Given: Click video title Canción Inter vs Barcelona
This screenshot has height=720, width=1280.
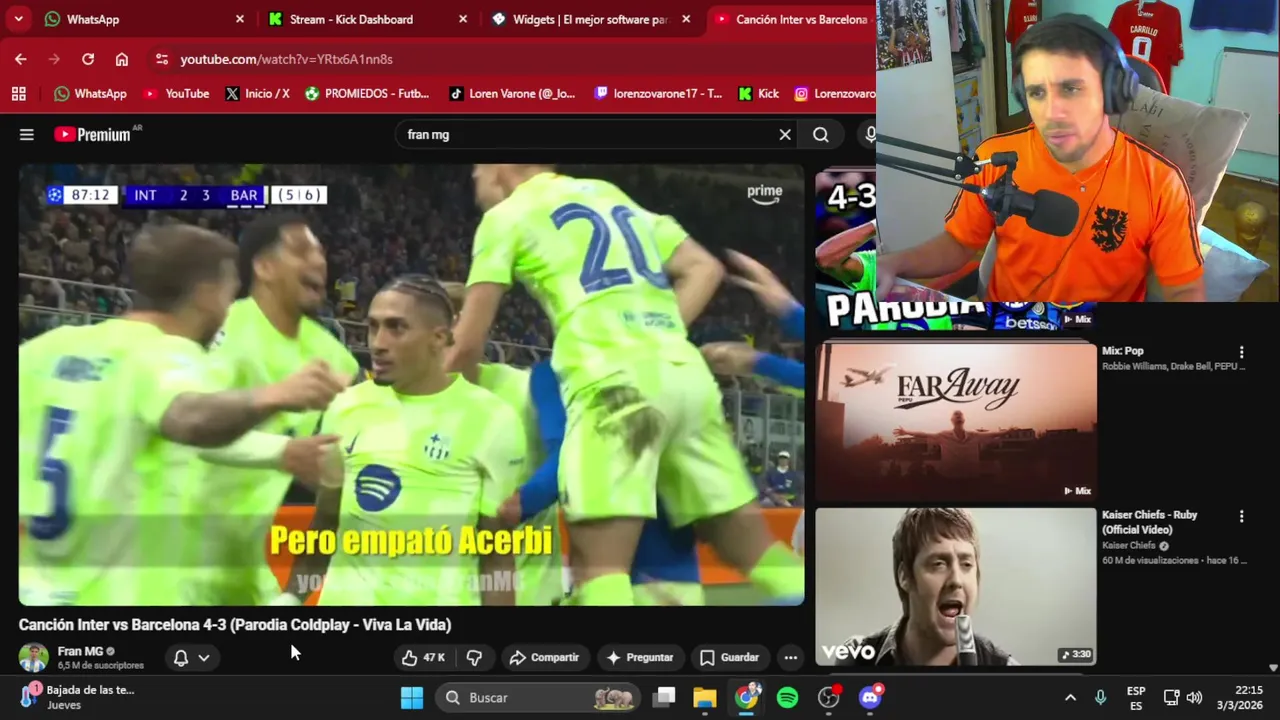Looking at the screenshot, I should click(235, 625).
